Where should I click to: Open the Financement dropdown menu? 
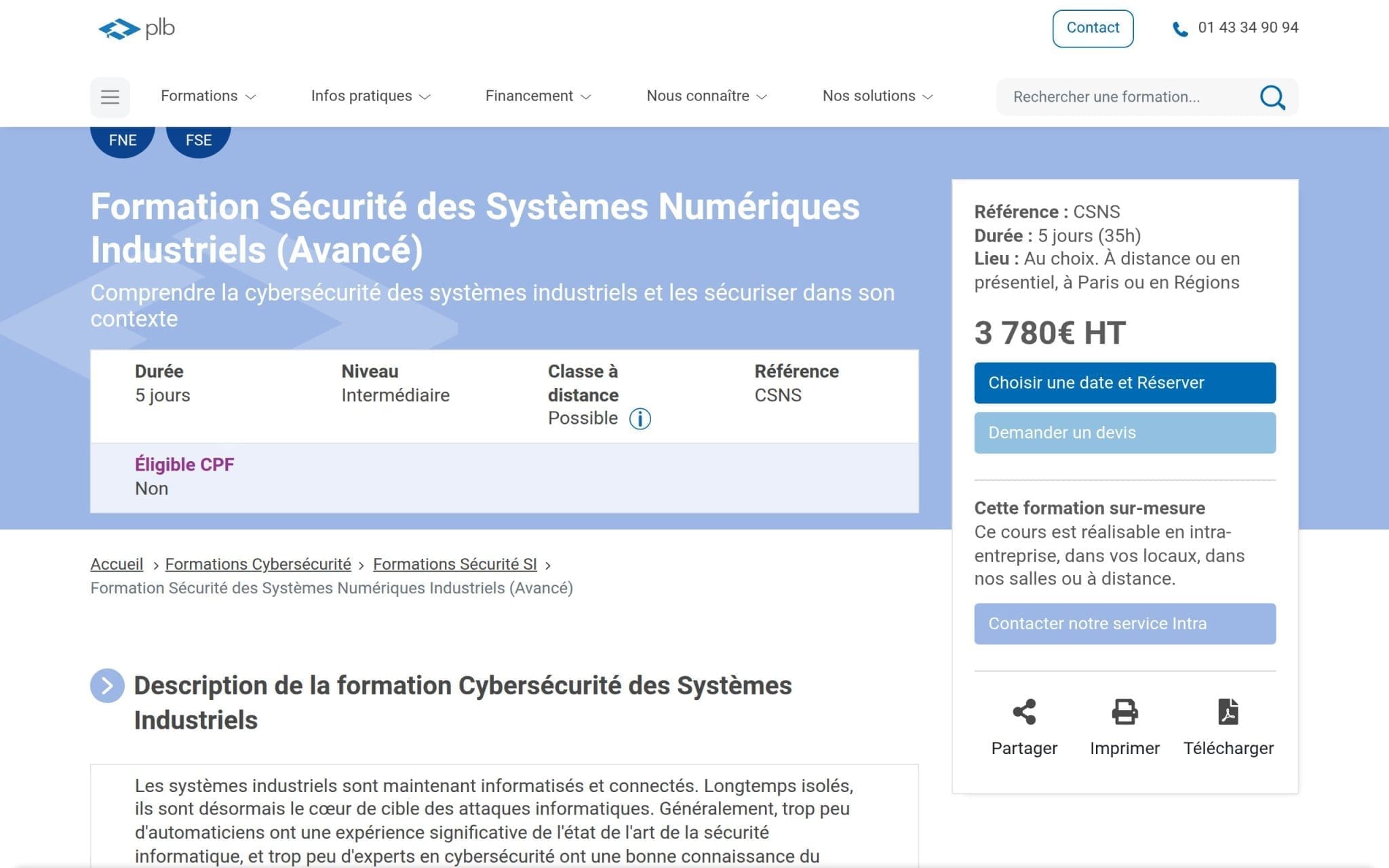tap(538, 96)
